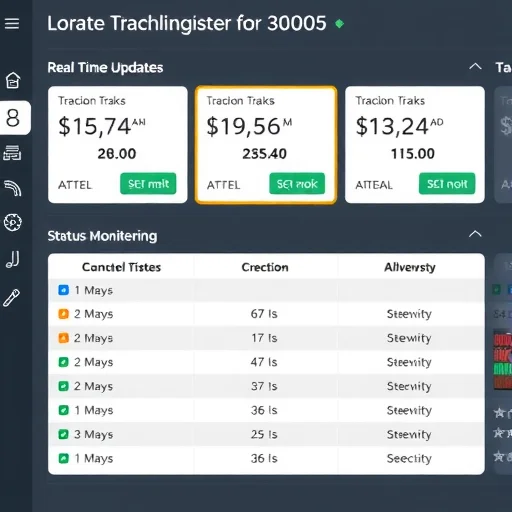Toggle the blue checkbox for 1 Mays

click(x=63, y=290)
